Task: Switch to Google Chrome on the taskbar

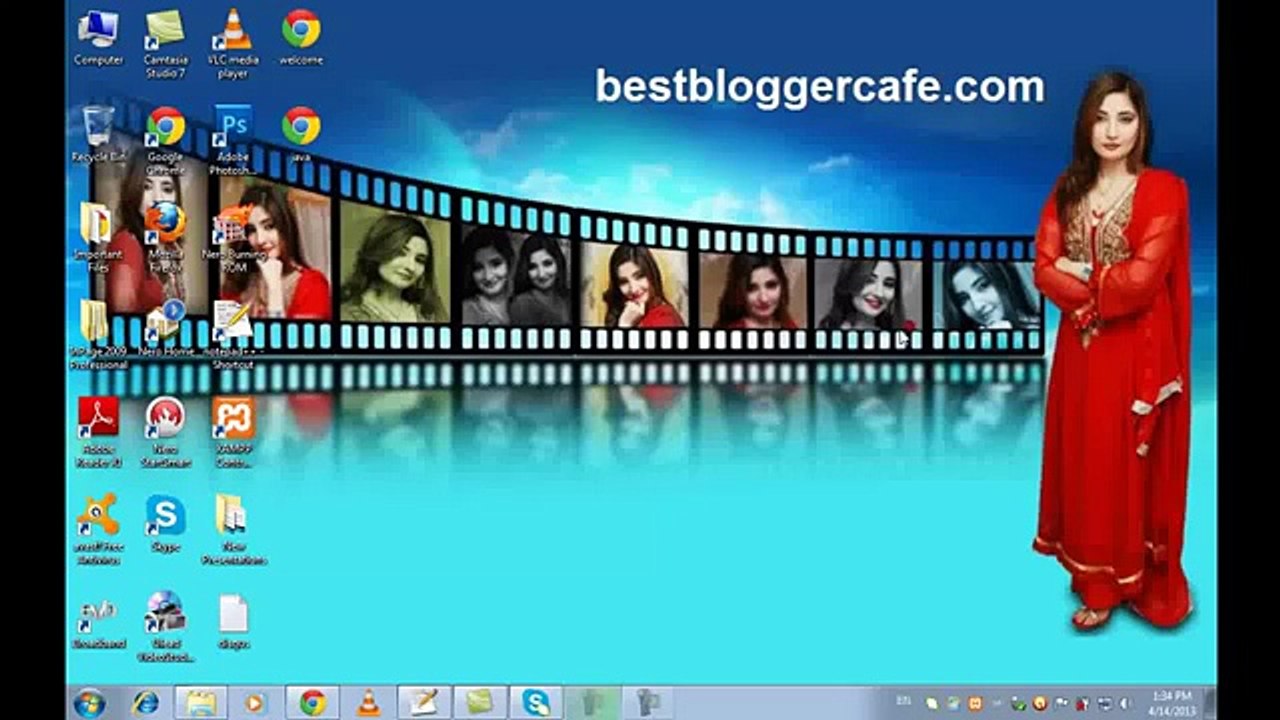Action: pyautogui.click(x=312, y=703)
